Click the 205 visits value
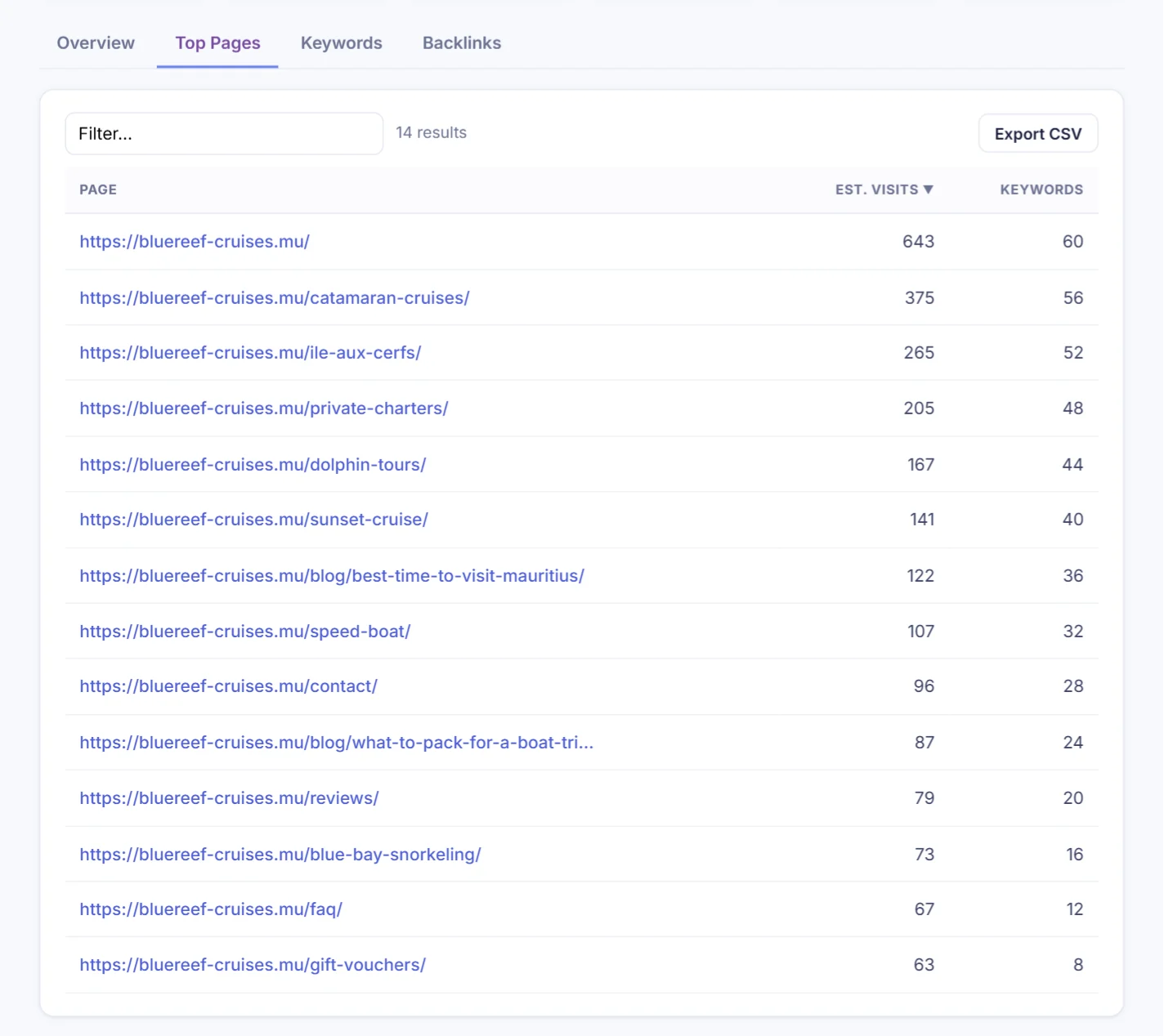Screen dimensions: 1164x1036 [919, 409]
